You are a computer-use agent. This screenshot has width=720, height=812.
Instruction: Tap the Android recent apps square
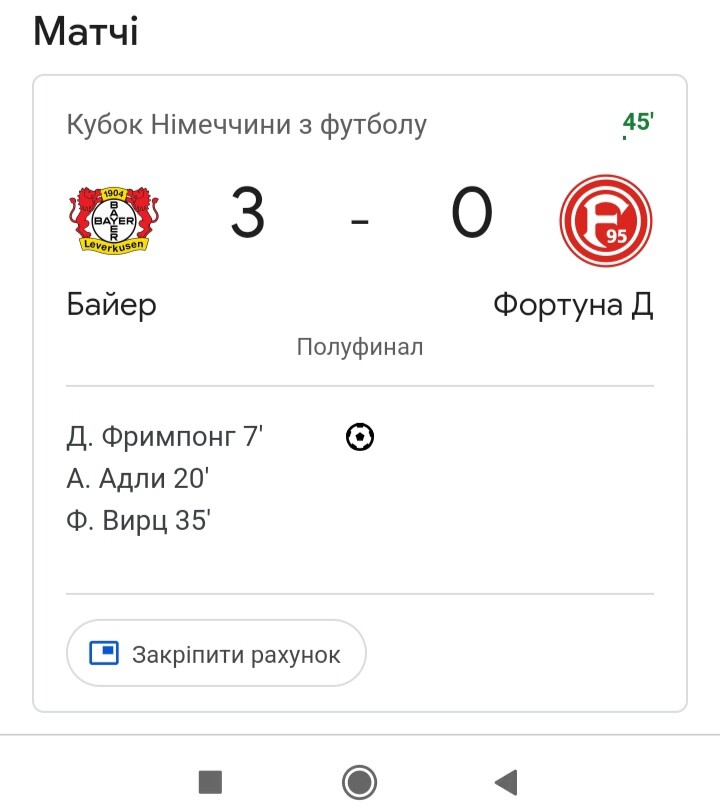[x=210, y=782]
